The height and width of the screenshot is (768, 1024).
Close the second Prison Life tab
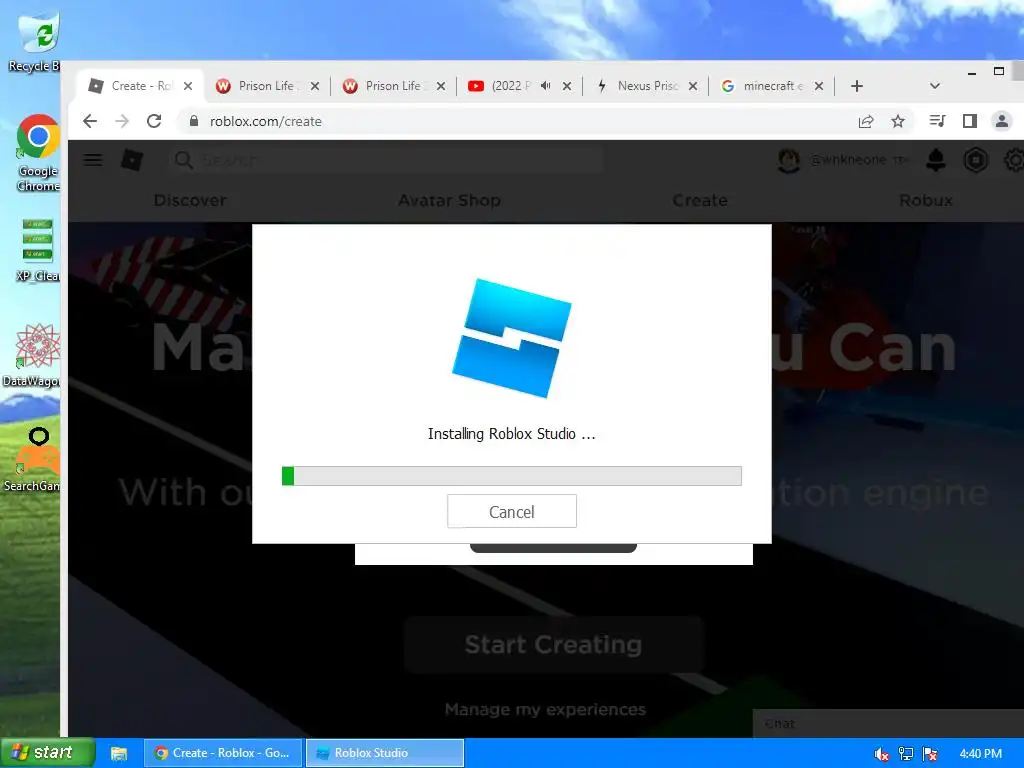(441, 86)
